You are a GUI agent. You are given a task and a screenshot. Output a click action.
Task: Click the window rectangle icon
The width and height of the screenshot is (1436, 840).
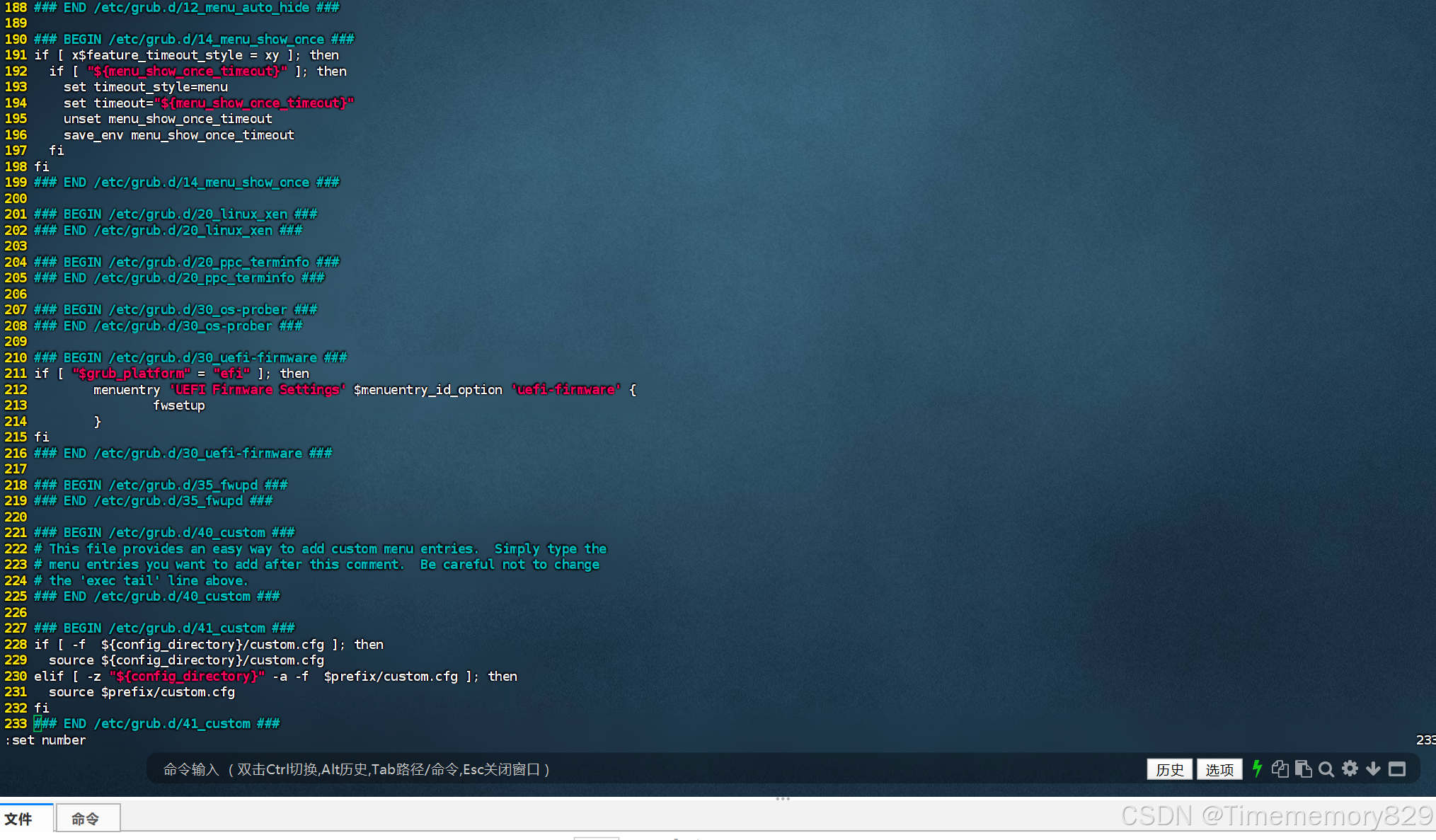click(x=1396, y=769)
